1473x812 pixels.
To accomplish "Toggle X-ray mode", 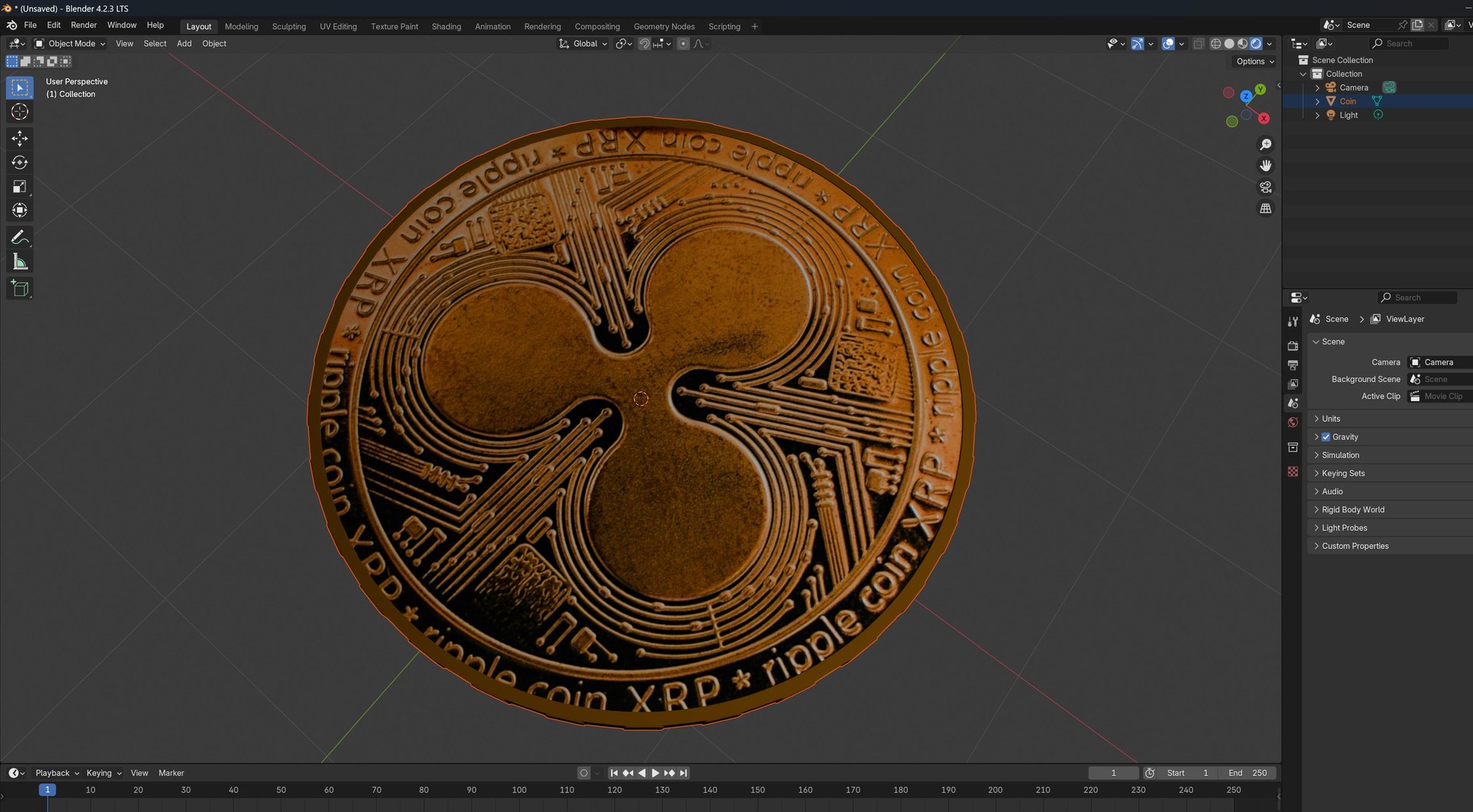I will point(1198,44).
